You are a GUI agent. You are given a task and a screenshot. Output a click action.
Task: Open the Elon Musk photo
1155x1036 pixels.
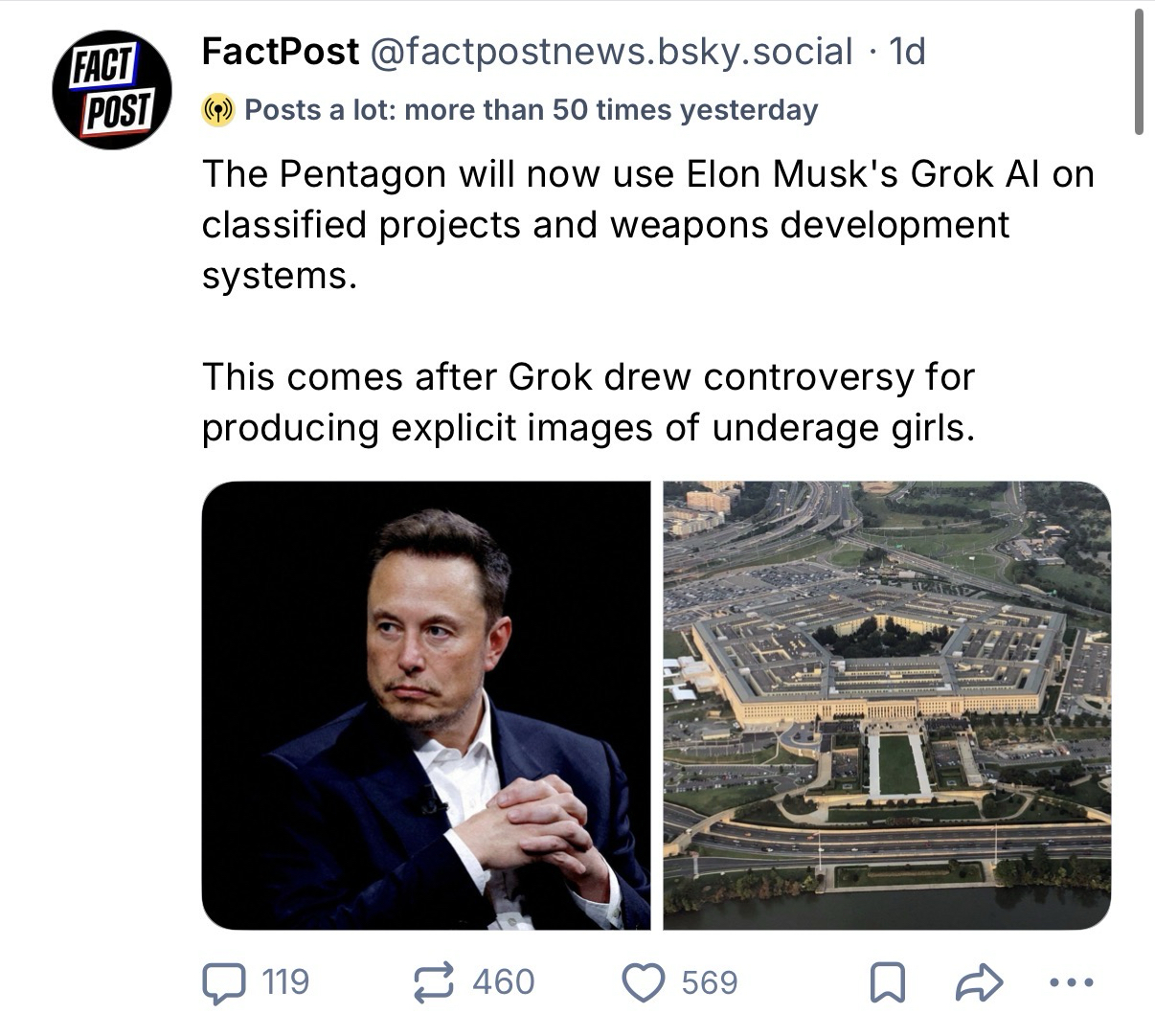[x=426, y=706]
